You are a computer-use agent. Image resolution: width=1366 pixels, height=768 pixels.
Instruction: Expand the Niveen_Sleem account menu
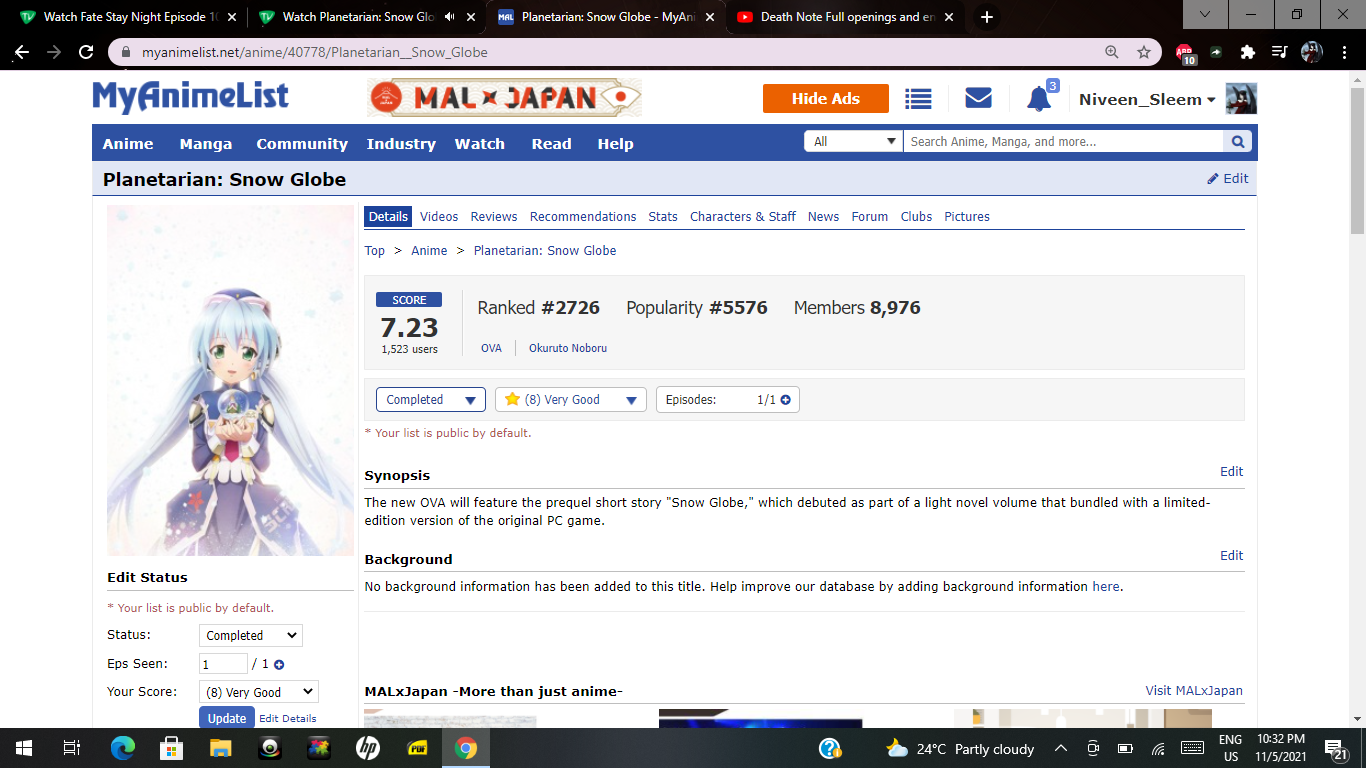pos(1147,99)
